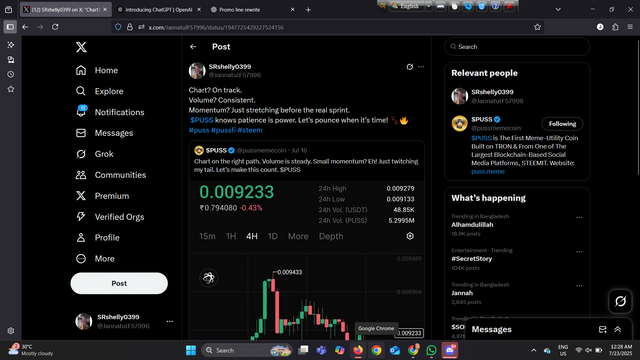The height and width of the screenshot is (360, 640).
Task: Click the round indicator icon on chart
Action: (209, 278)
